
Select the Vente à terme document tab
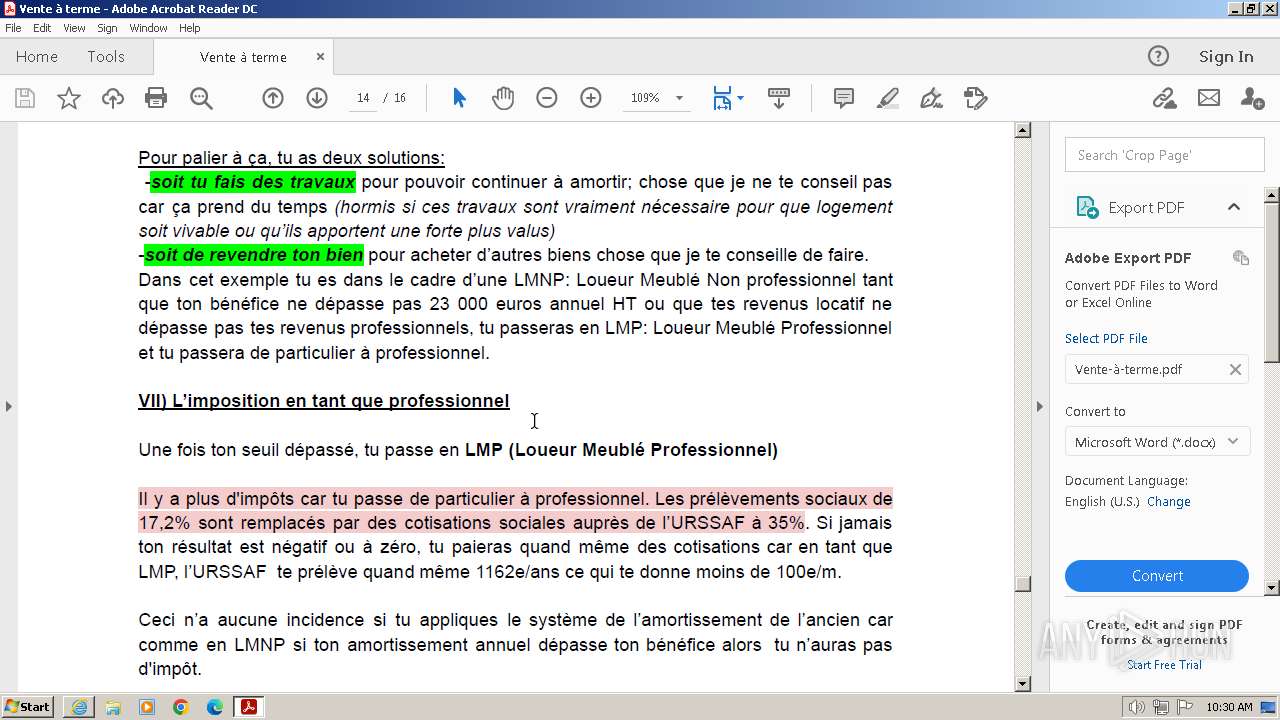tap(243, 57)
